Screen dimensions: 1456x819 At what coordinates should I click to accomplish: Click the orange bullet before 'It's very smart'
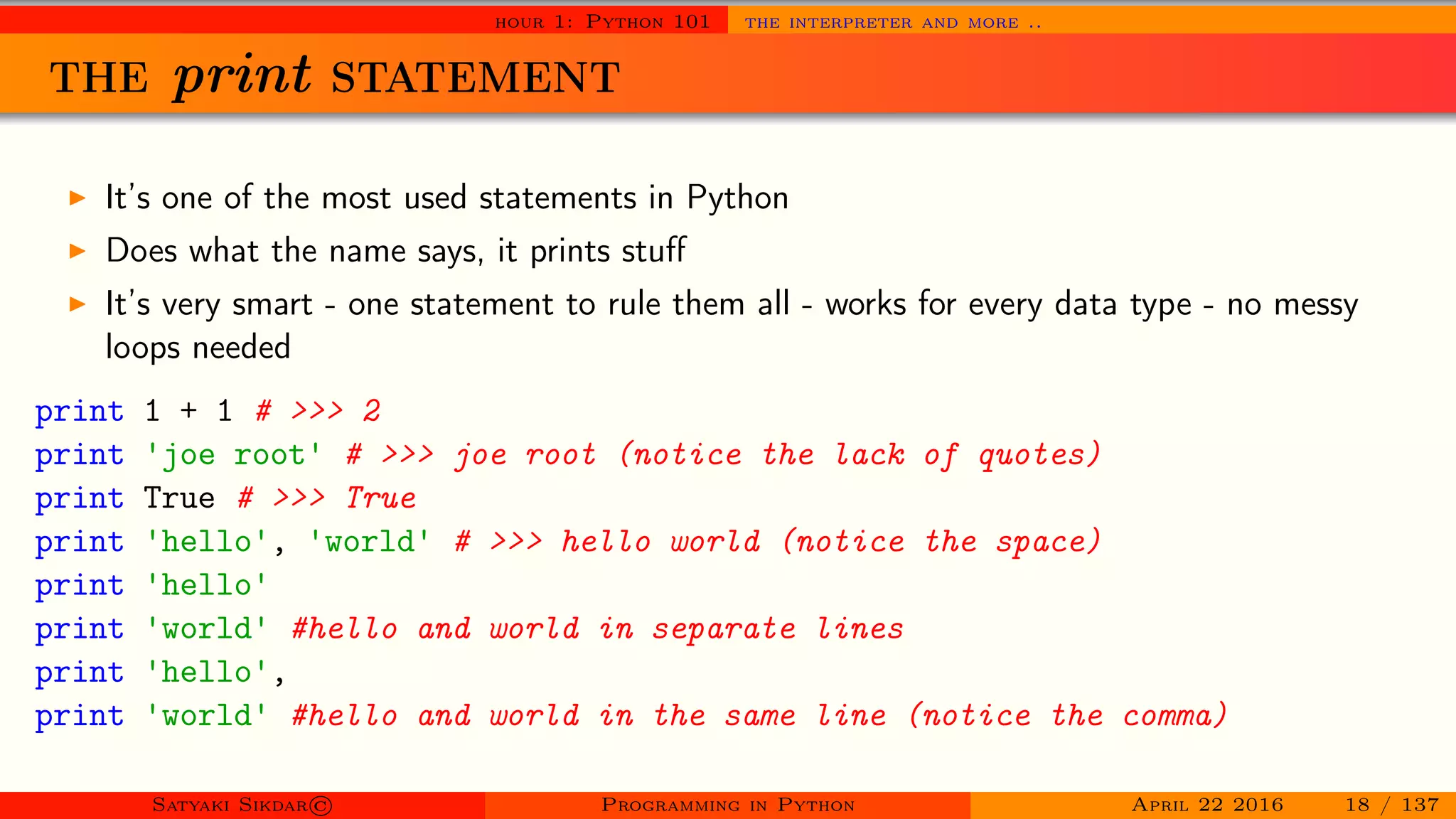click(77, 305)
